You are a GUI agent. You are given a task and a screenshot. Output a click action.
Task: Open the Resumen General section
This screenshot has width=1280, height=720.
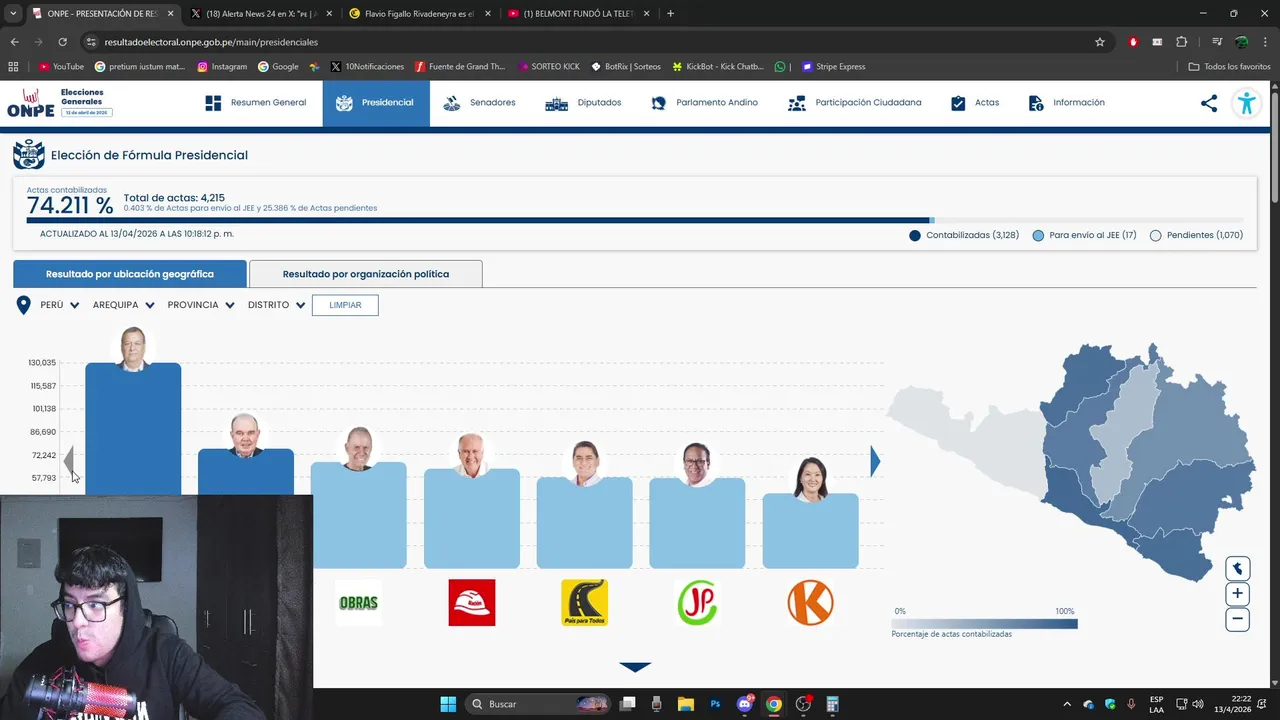(x=256, y=103)
